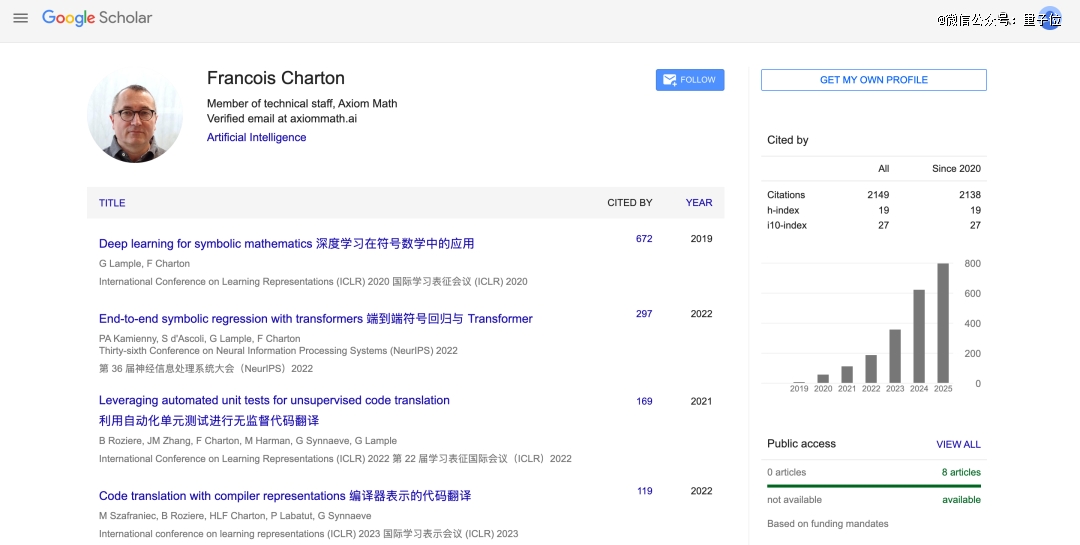Screen dimensions: 1080x545
Task: Click View All in Public access
Action: pyautogui.click(x=957, y=444)
